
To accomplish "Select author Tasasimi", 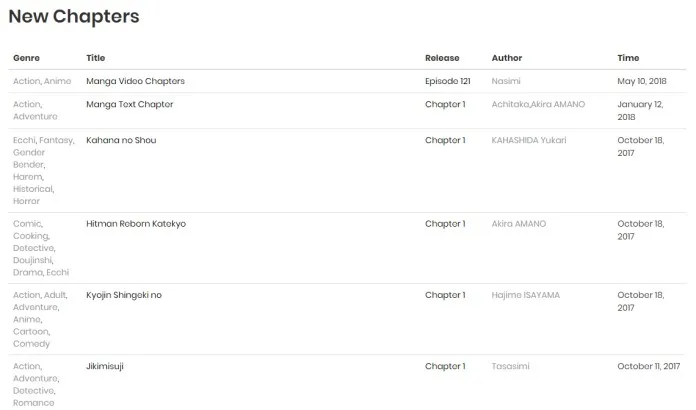I will (x=510, y=367).
